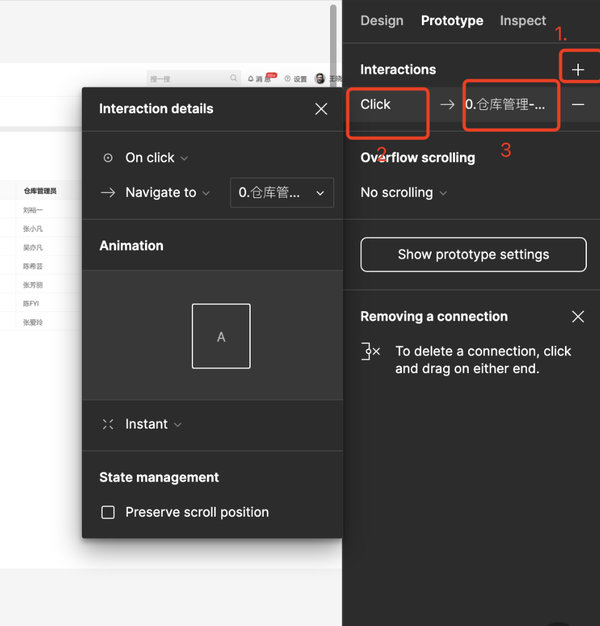The width and height of the screenshot is (600, 626).
Task: Click the user avatar in canvas mockup
Action: click(320, 78)
